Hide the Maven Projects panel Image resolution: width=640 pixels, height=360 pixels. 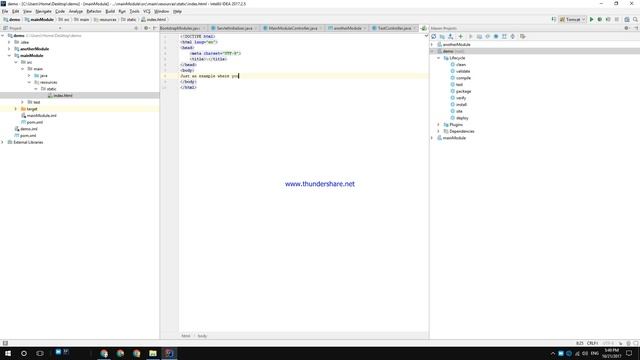pyautogui.click(x=636, y=28)
